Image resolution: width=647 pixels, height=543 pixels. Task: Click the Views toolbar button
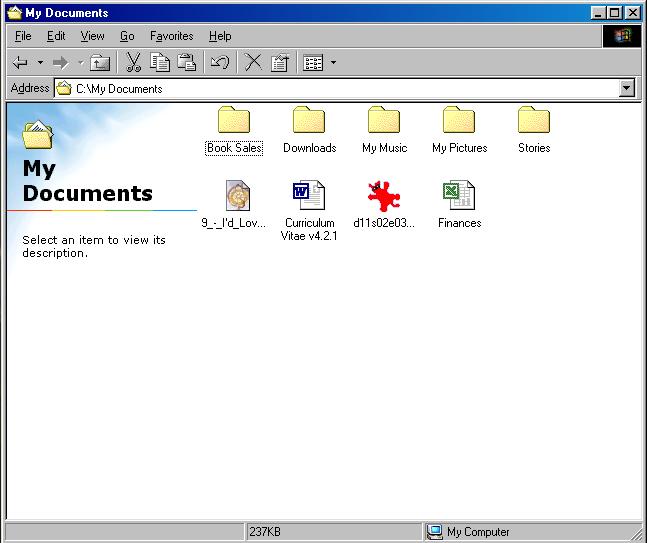[x=313, y=63]
